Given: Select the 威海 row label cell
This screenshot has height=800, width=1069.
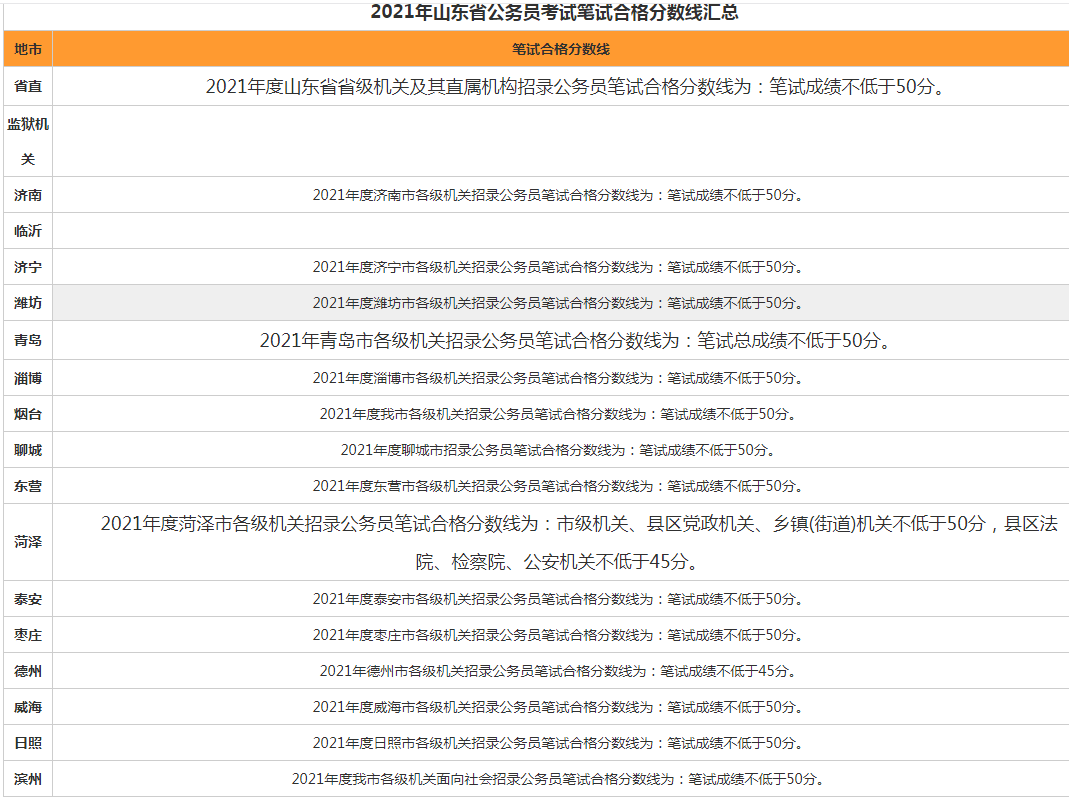Looking at the screenshot, I should (x=28, y=707).
